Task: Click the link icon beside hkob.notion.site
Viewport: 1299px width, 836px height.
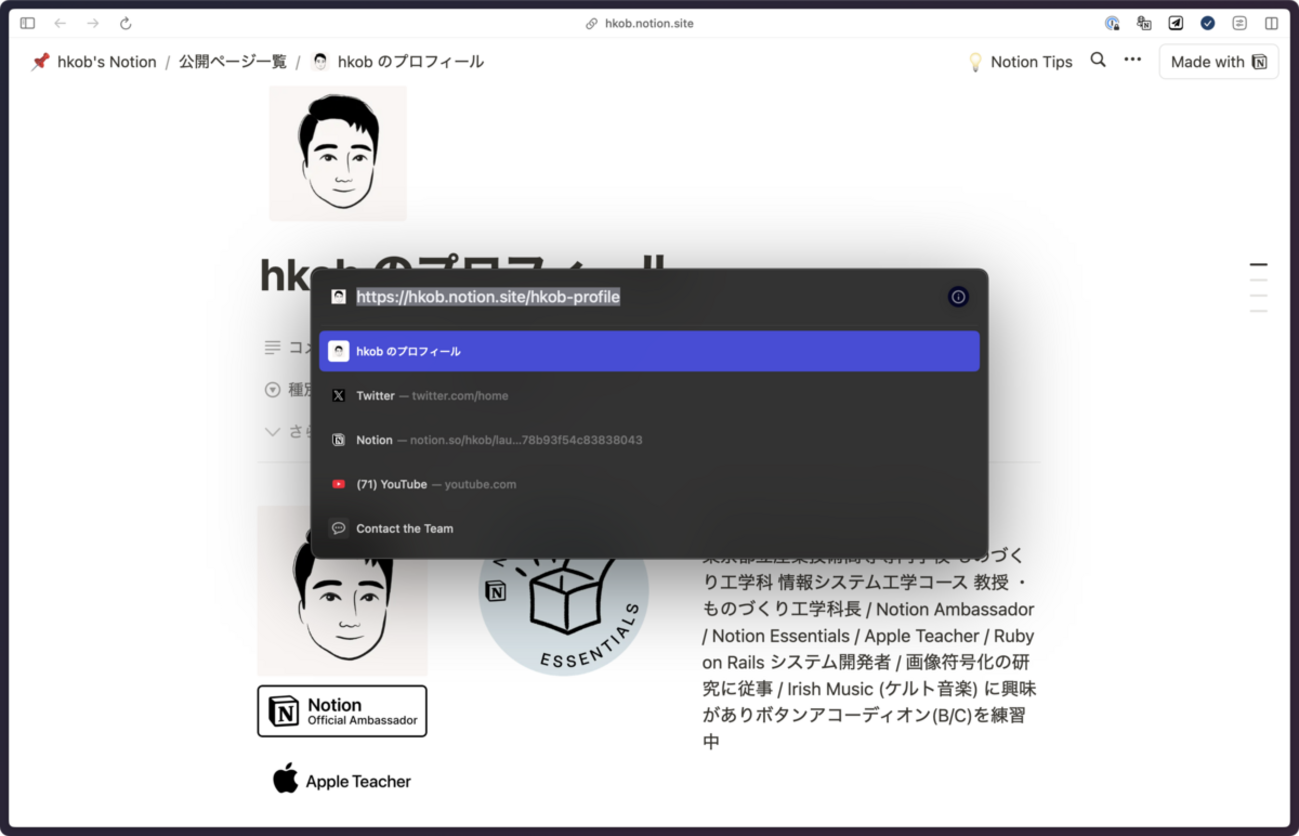Action: [x=591, y=23]
